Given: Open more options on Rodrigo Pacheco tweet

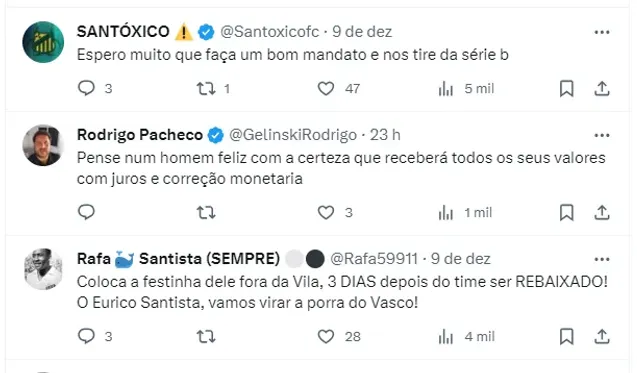Looking at the screenshot, I should pyautogui.click(x=602, y=135).
